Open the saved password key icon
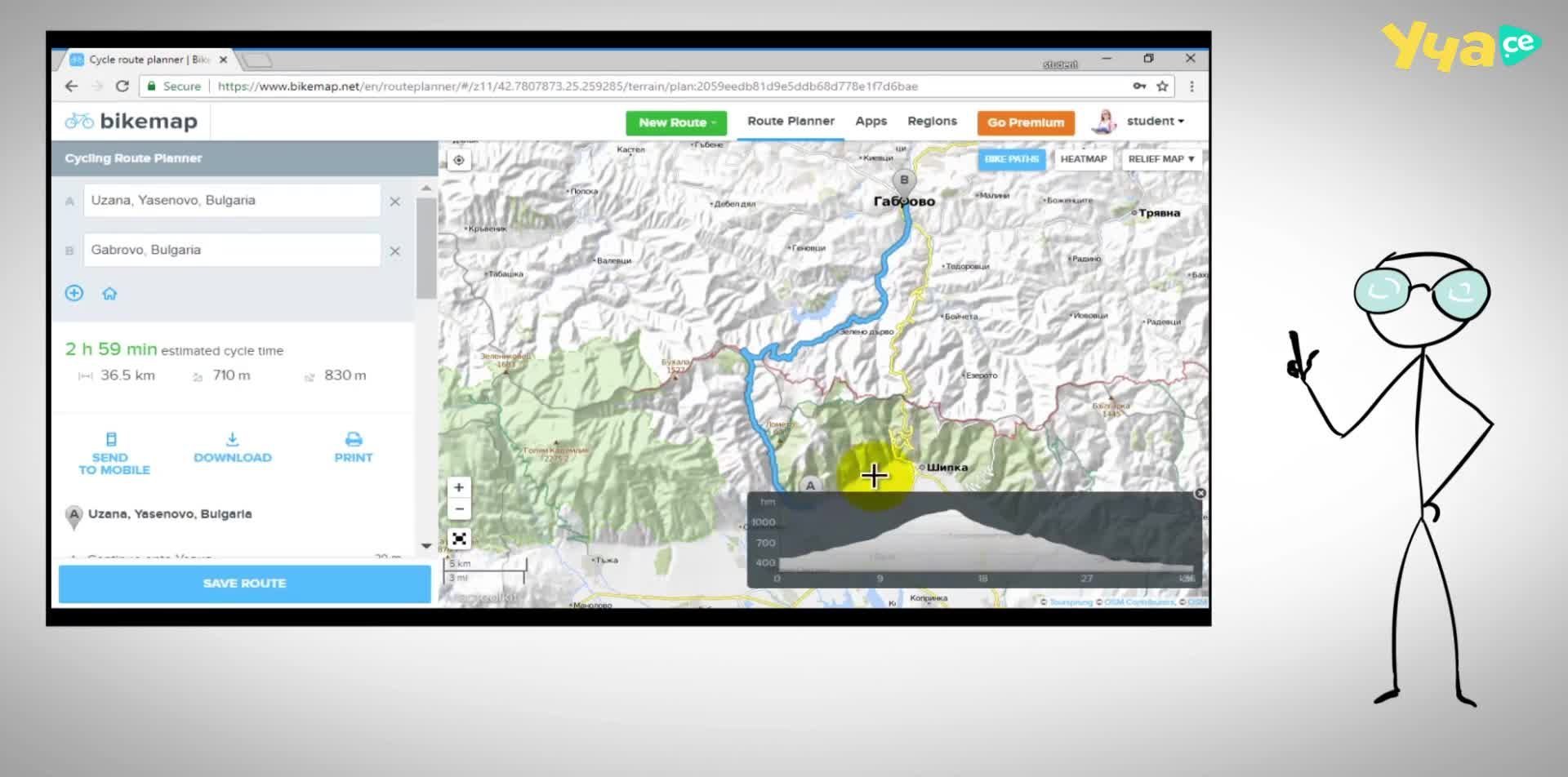 (x=1139, y=87)
